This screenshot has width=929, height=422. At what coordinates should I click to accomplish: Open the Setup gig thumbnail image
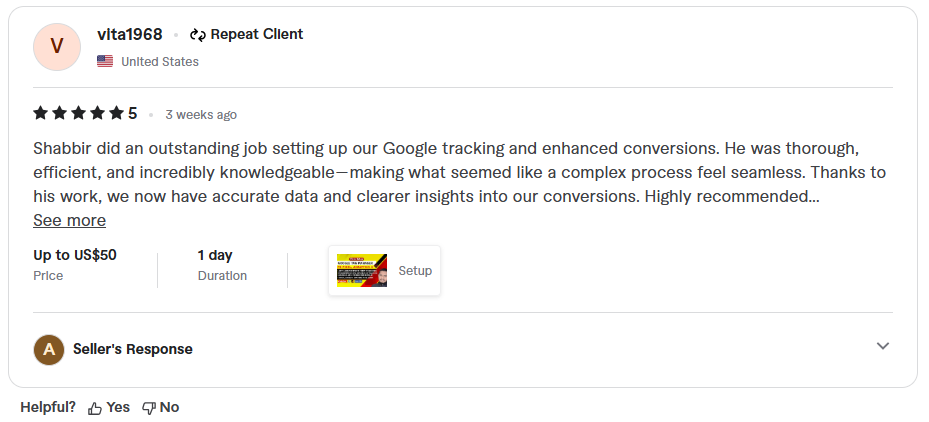point(362,271)
